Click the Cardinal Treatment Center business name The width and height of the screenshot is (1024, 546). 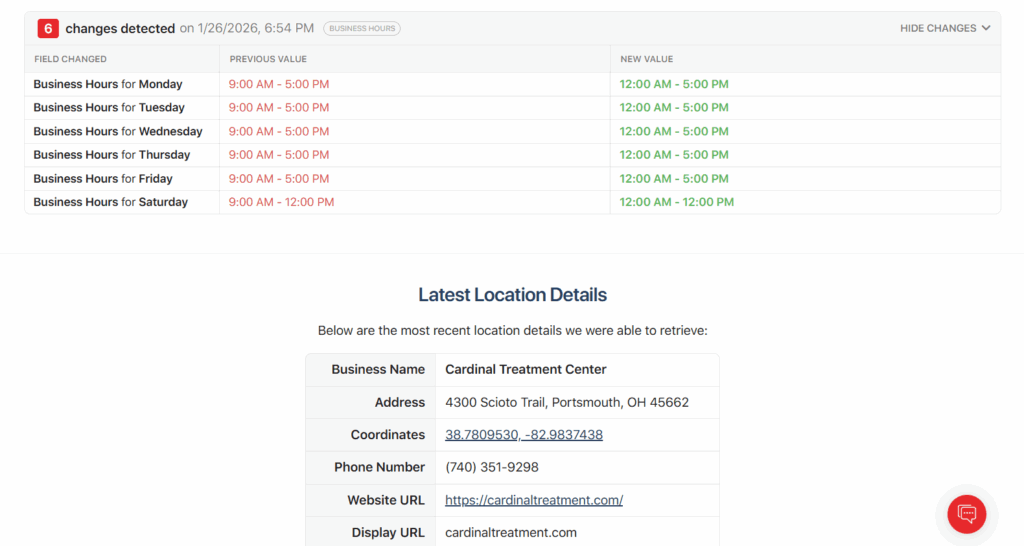click(526, 370)
